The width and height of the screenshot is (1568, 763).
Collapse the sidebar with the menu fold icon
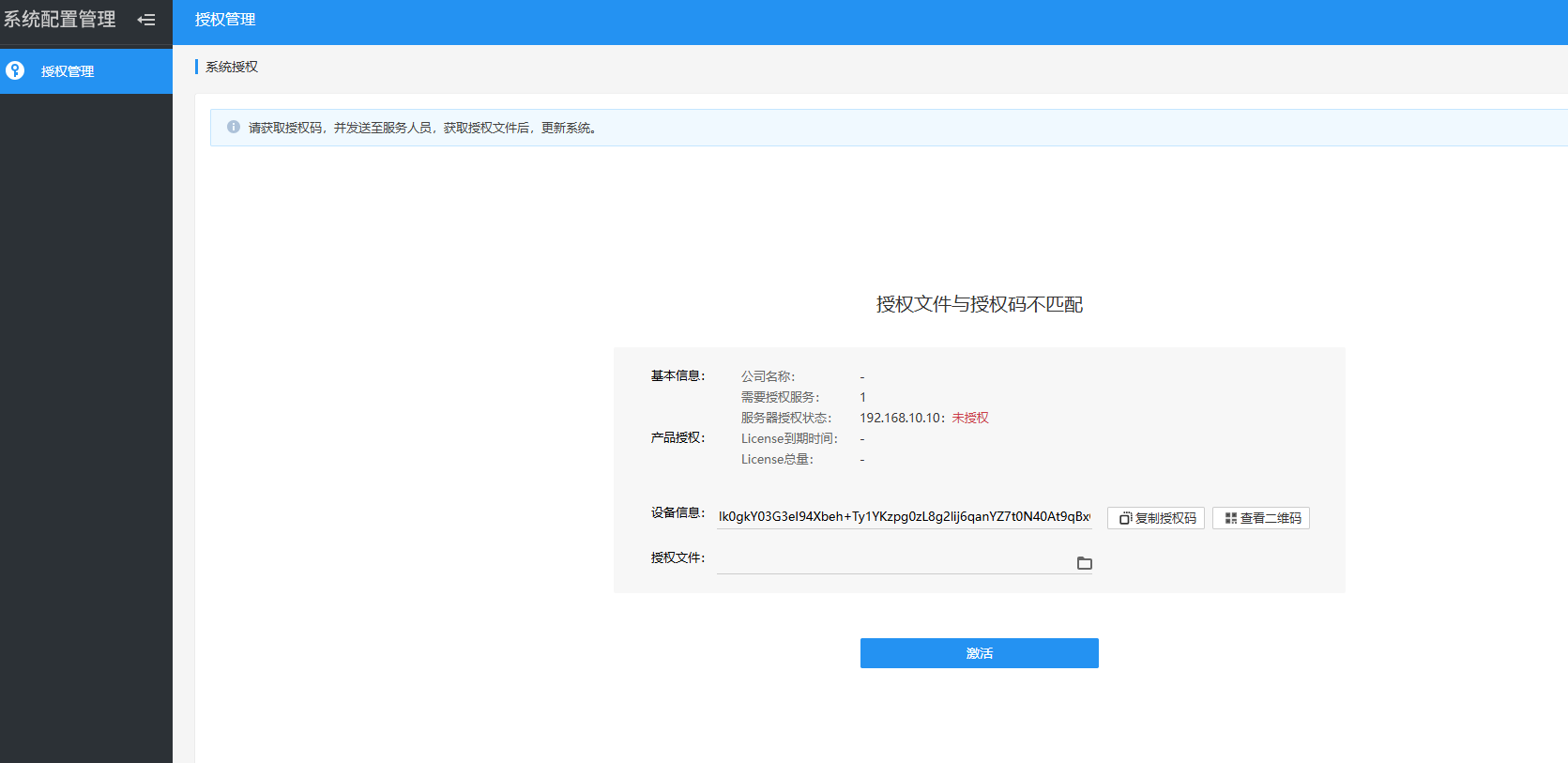tap(146, 20)
